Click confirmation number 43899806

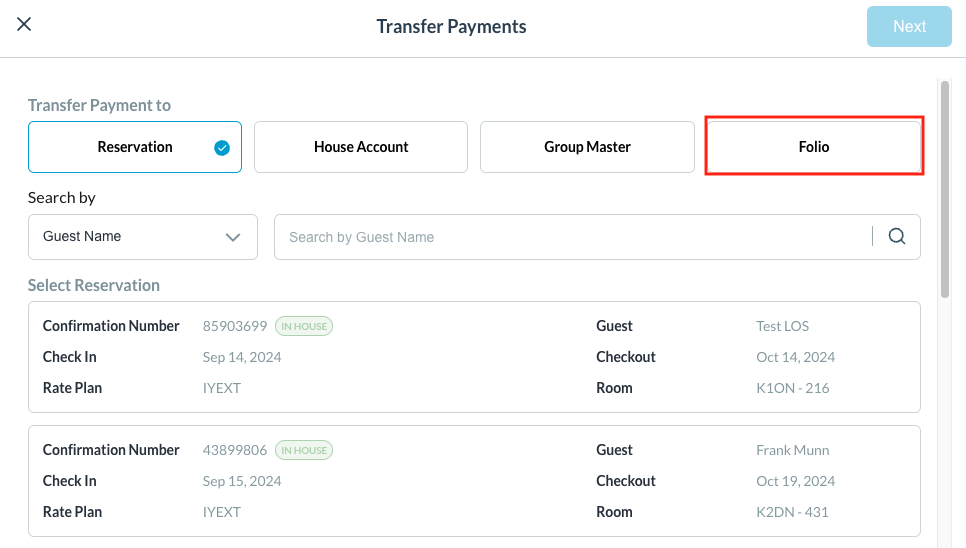click(235, 450)
